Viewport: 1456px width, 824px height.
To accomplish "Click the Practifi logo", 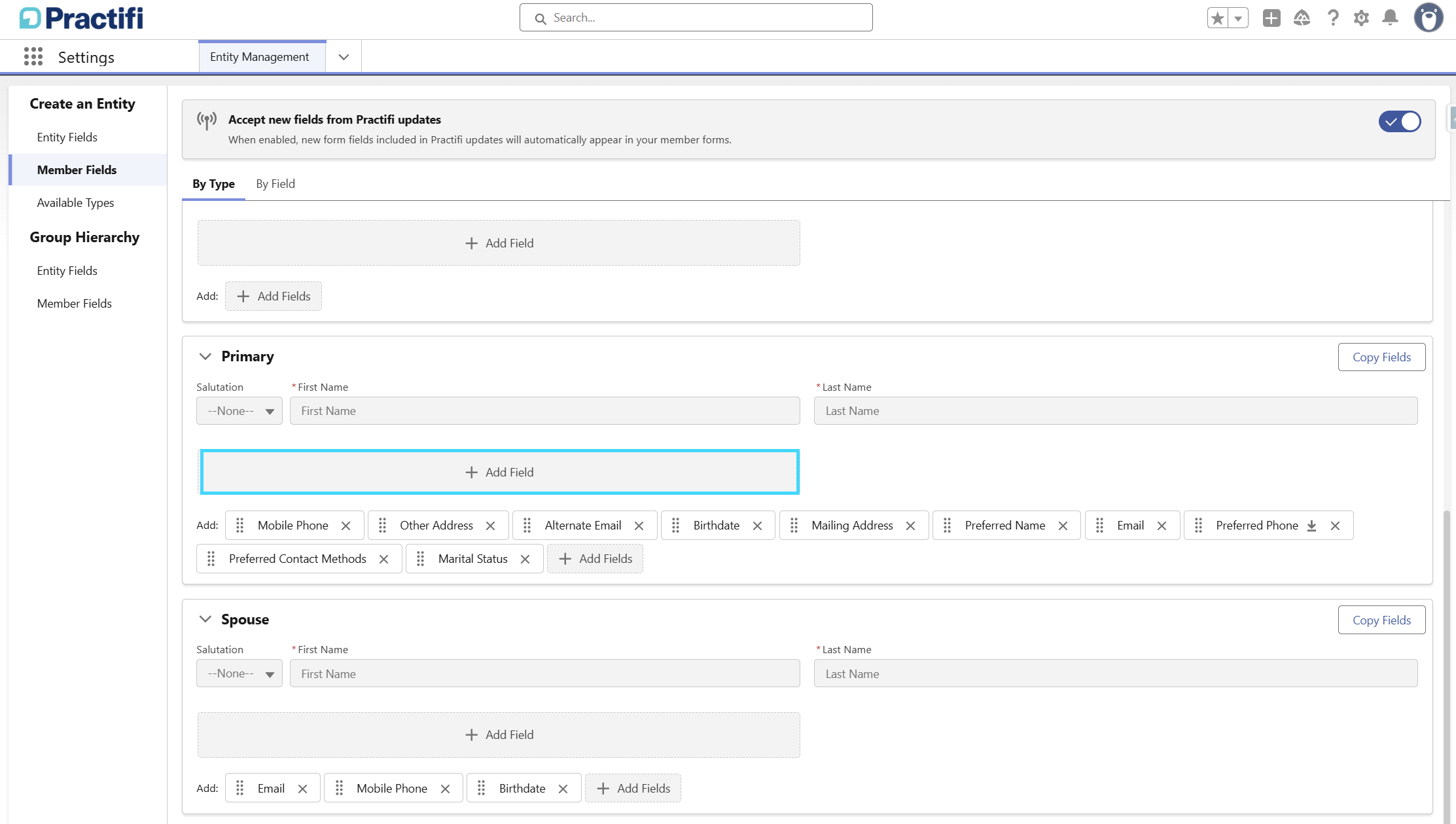I will 81,18.
